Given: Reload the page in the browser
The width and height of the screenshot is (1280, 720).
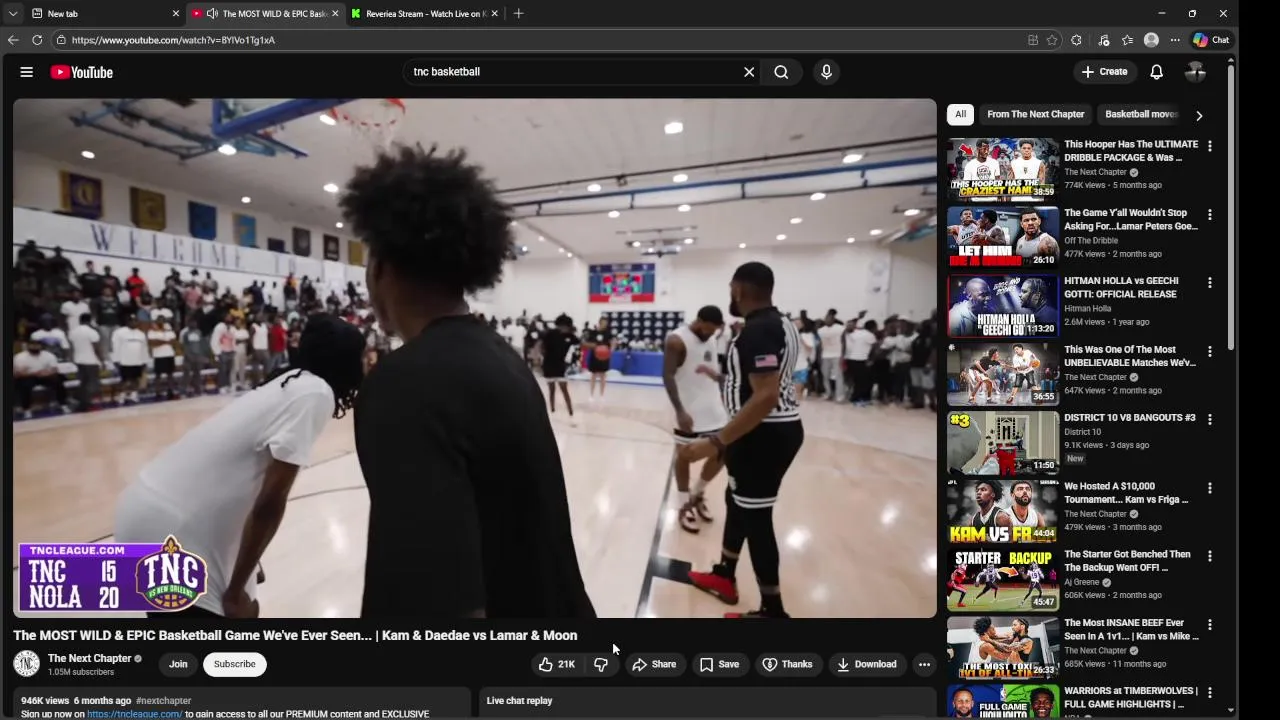Looking at the screenshot, I should coord(37,40).
